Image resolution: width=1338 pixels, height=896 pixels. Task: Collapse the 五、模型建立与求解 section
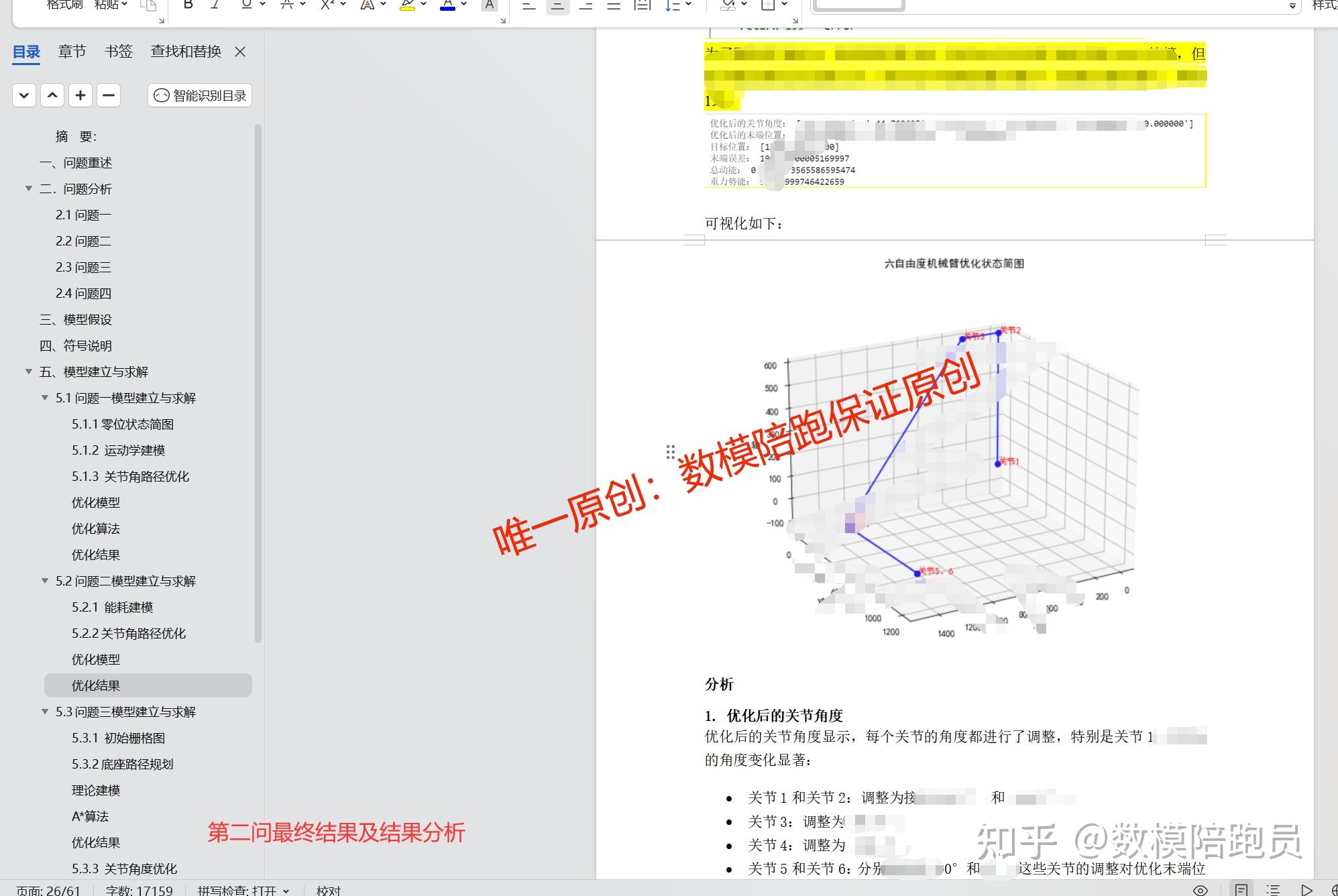click(29, 372)
